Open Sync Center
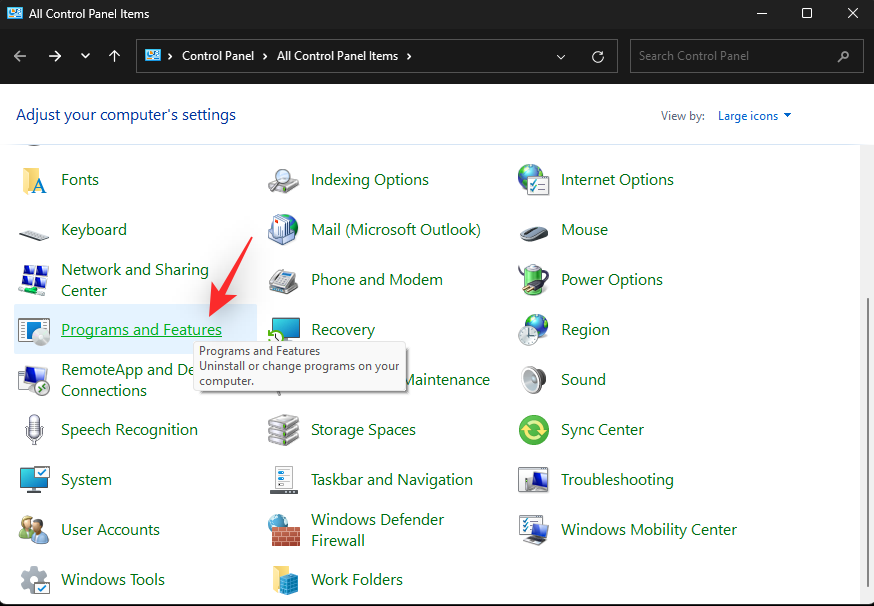The image size is (874, 606). coord(602,429)
